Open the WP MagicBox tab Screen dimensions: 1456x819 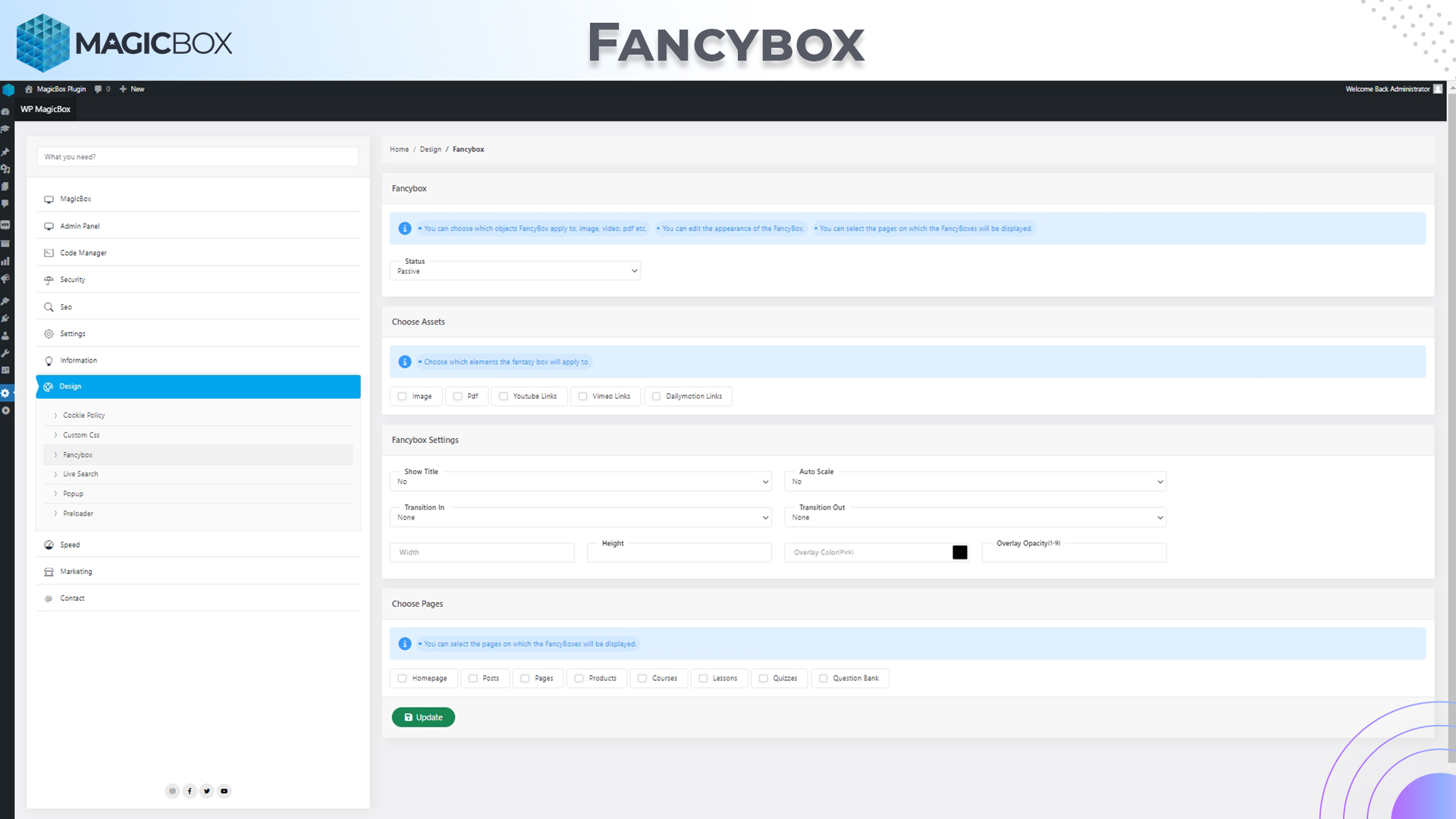point(45,109)
